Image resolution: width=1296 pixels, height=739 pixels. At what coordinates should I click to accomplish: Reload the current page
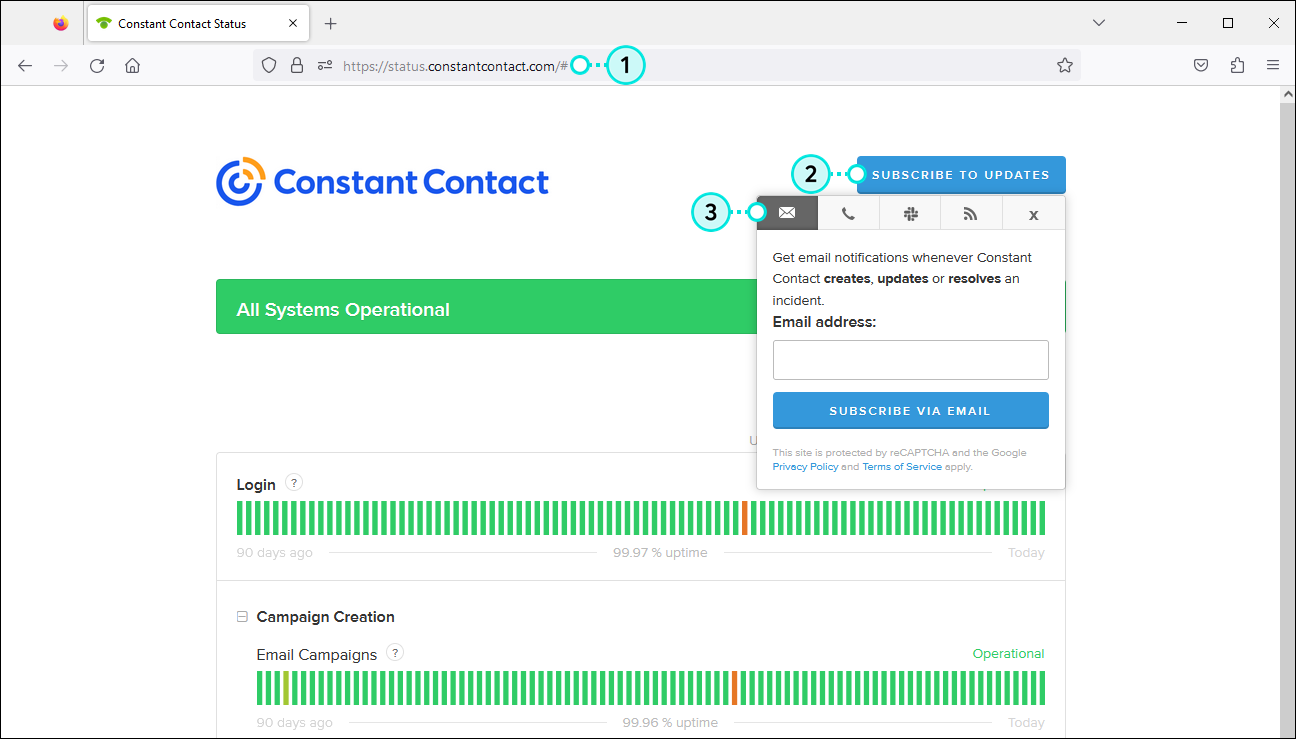tap(97, 66)
